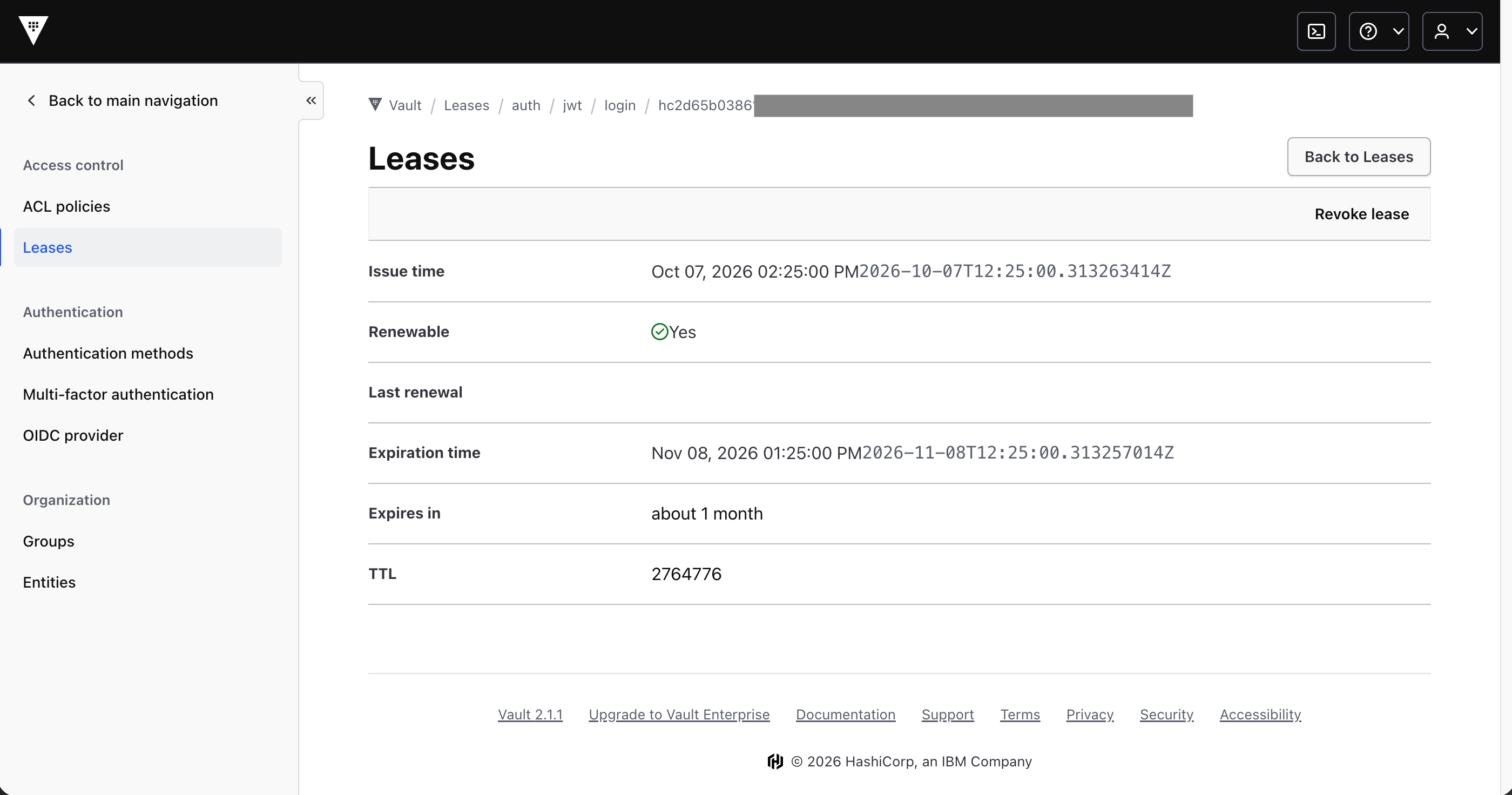
Task: Open Entities in the sidebar
Action: coord(49,582)
